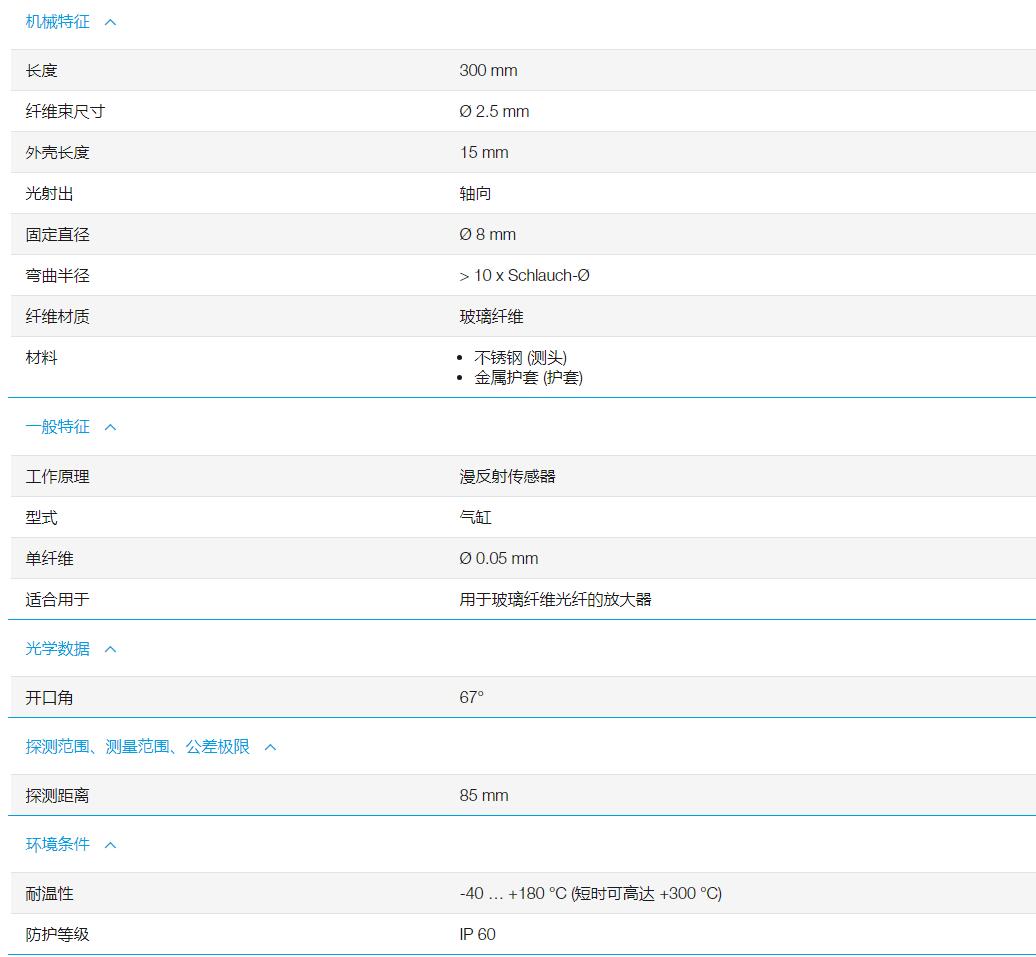Collapse the 一般特征 section chevron

(110, 427)
